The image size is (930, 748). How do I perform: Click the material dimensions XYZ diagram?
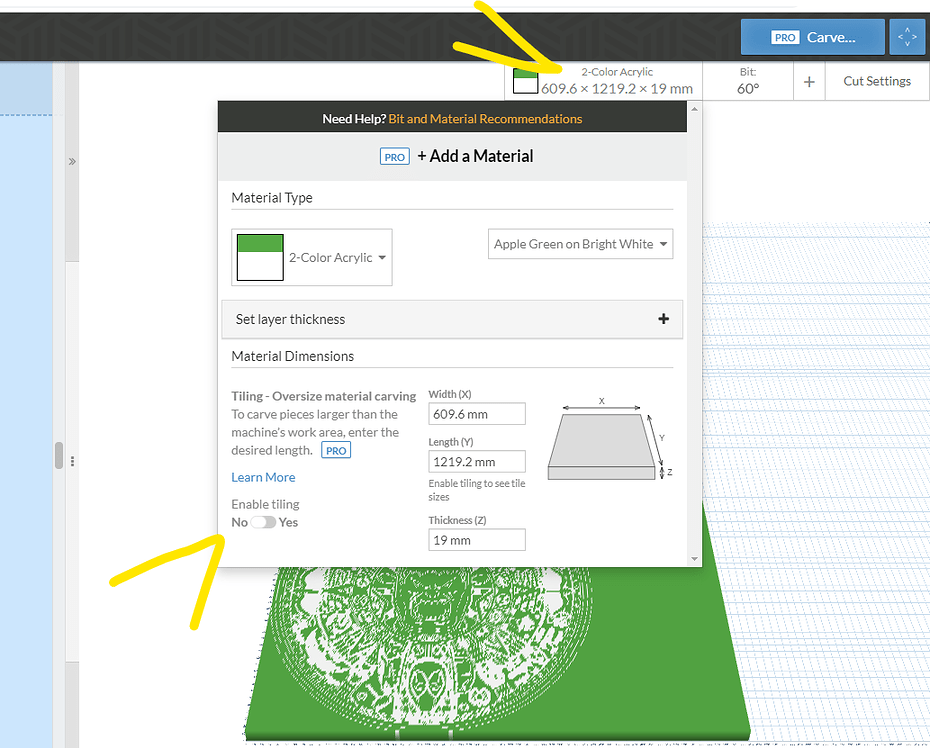(x=607, y=438)
